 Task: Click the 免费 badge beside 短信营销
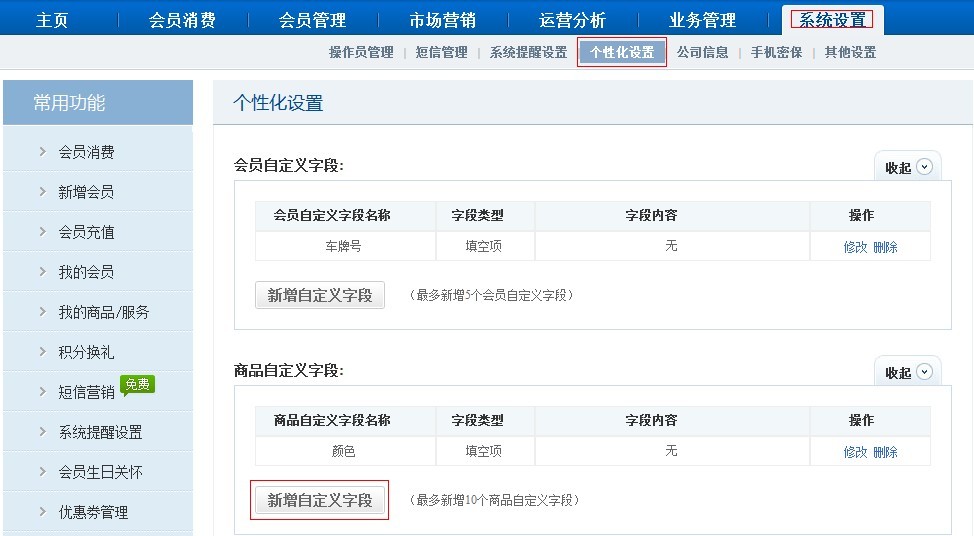137,384
